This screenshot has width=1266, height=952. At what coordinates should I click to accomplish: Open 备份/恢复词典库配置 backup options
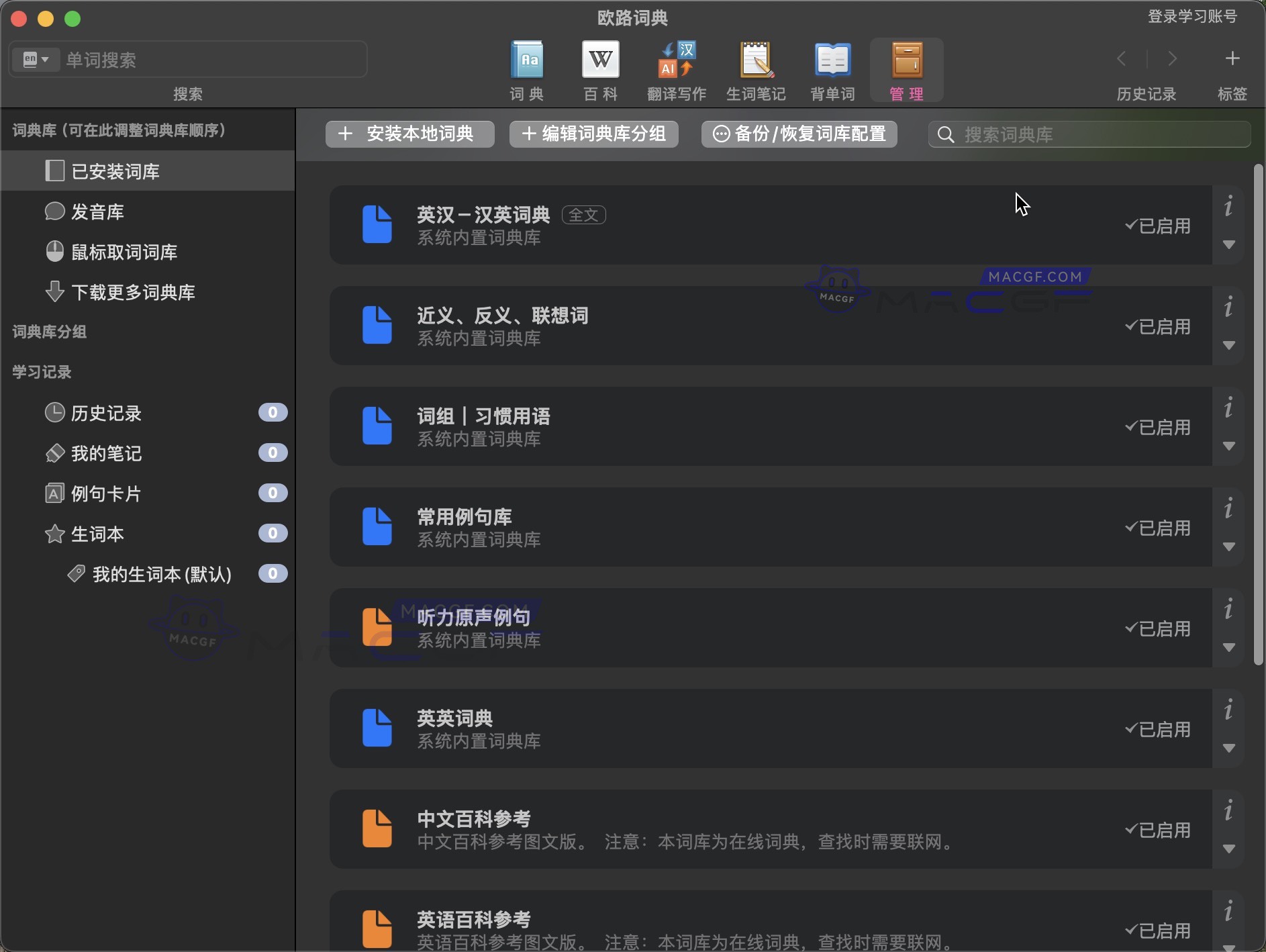pos(799,134)
